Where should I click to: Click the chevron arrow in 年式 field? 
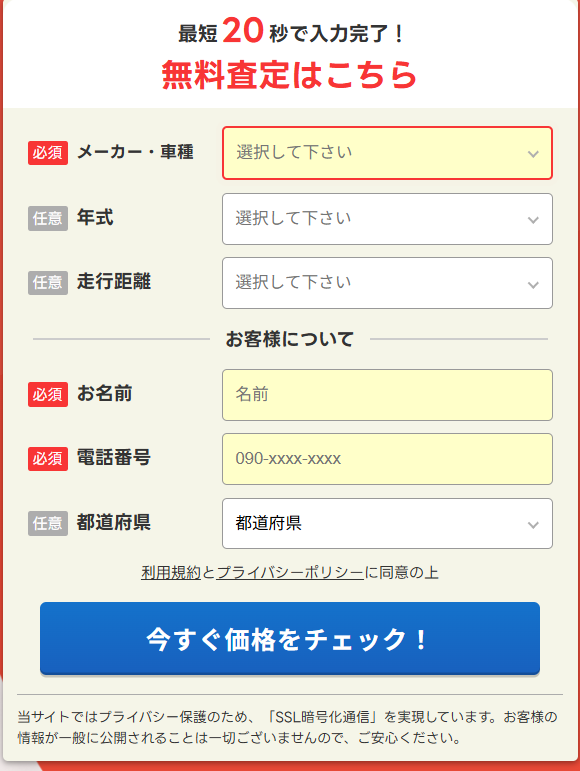coord(533,220)
